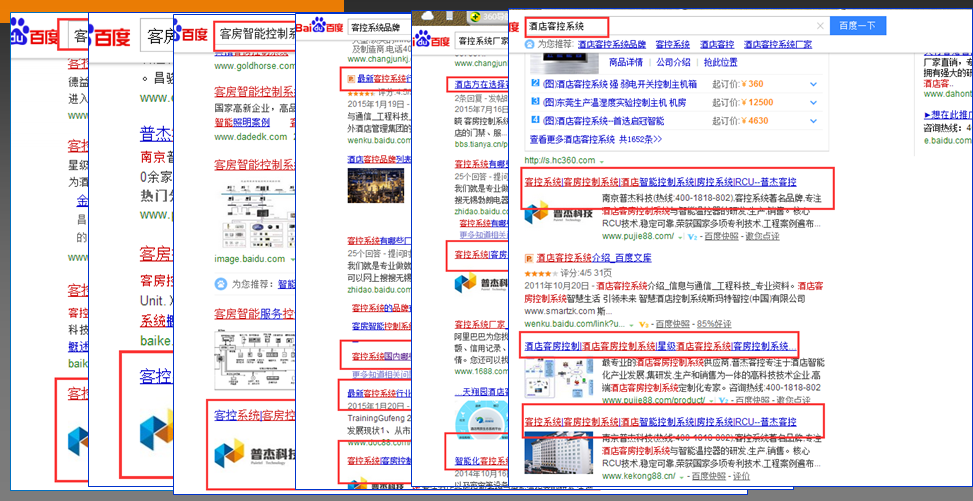Open item 2 强弱电开关控制主机箱 listing
973x501 pixels.
tap(620, 84)
